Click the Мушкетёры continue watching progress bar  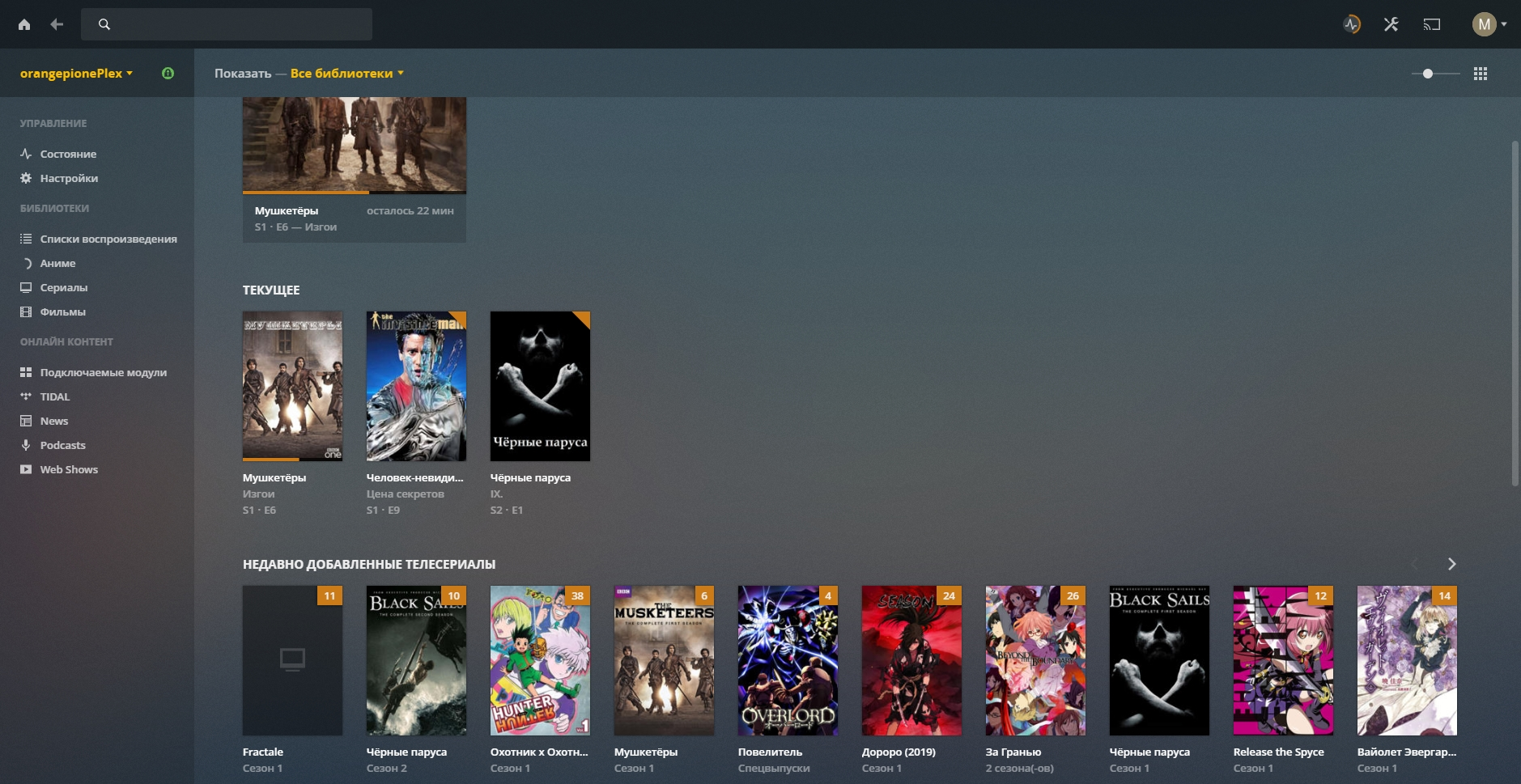(355, 193)
